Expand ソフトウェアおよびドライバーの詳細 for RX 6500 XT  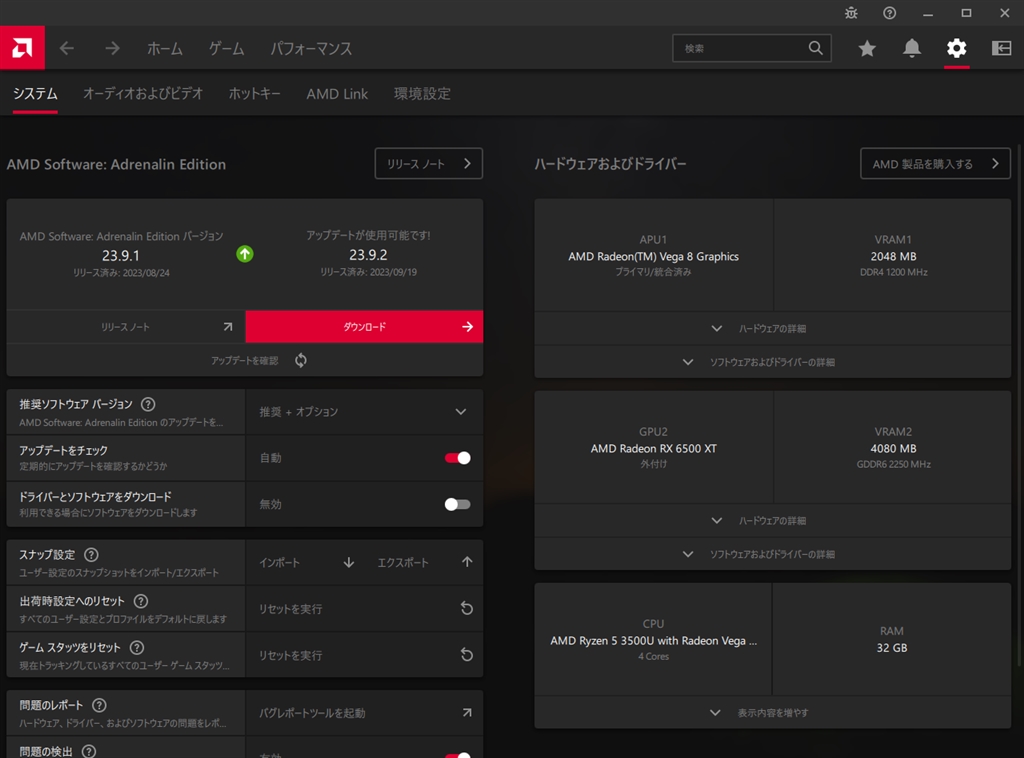tap(773, 554)
